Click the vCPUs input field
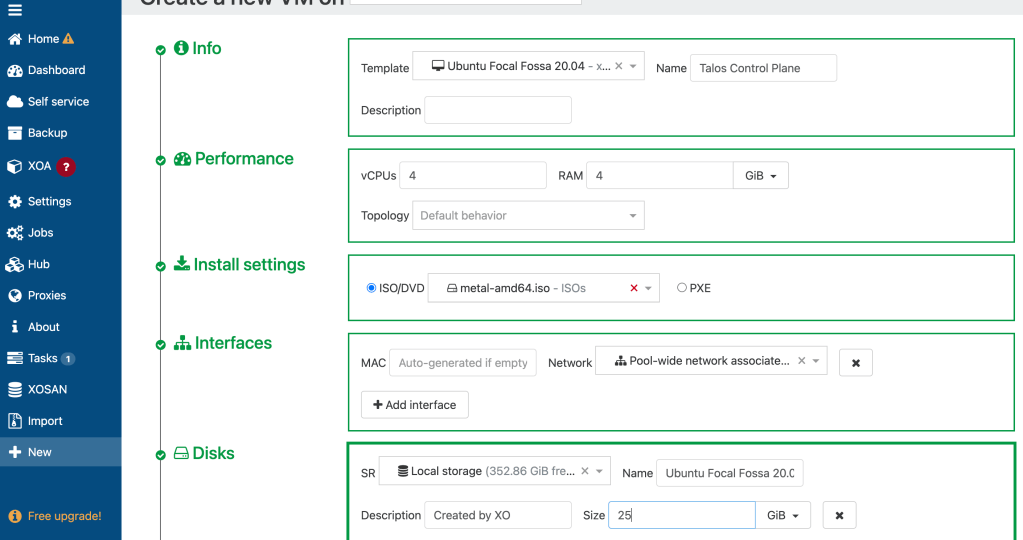The height and width of the screenshot is (540, 1023). 474,176
